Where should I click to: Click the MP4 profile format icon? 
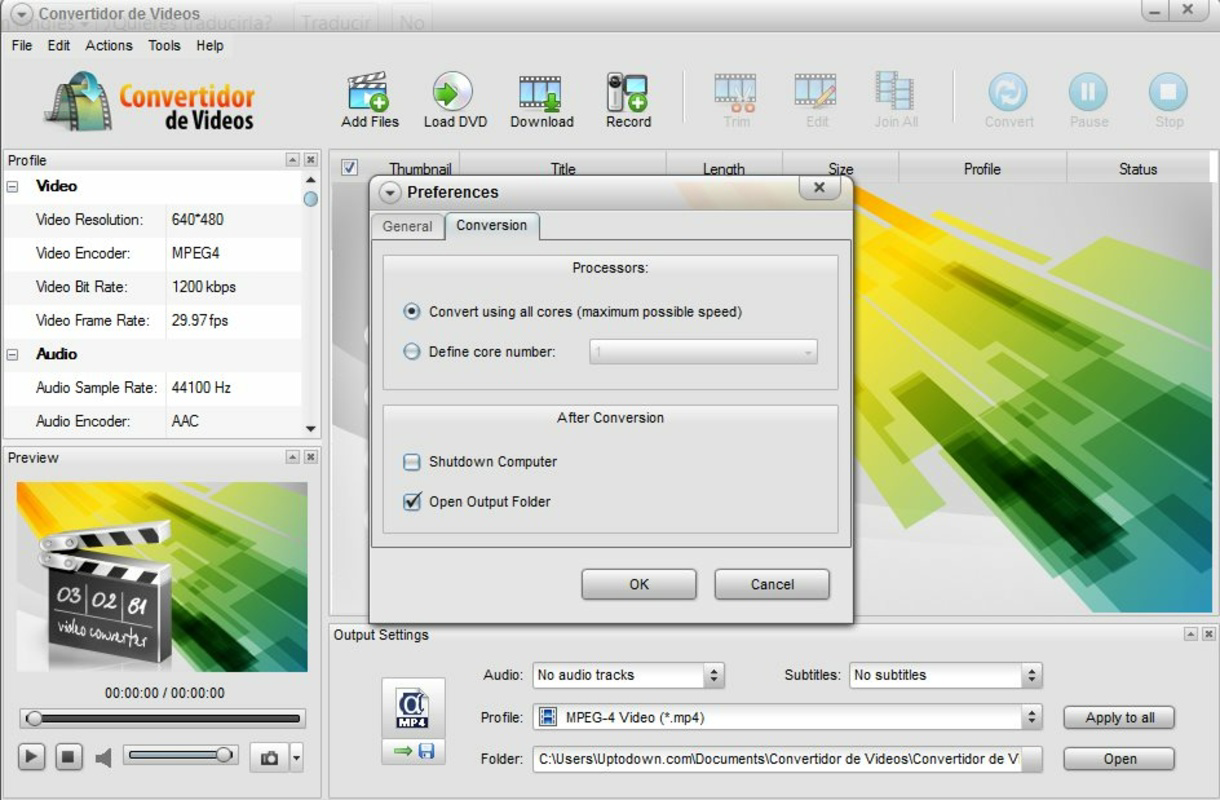[412, 708]
